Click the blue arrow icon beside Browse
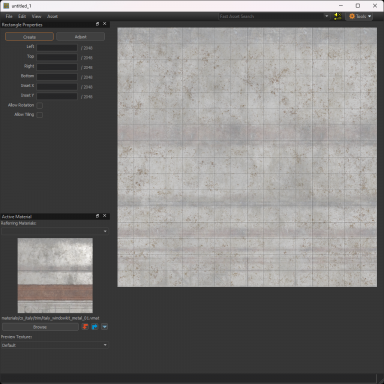 tap(95, 327)
